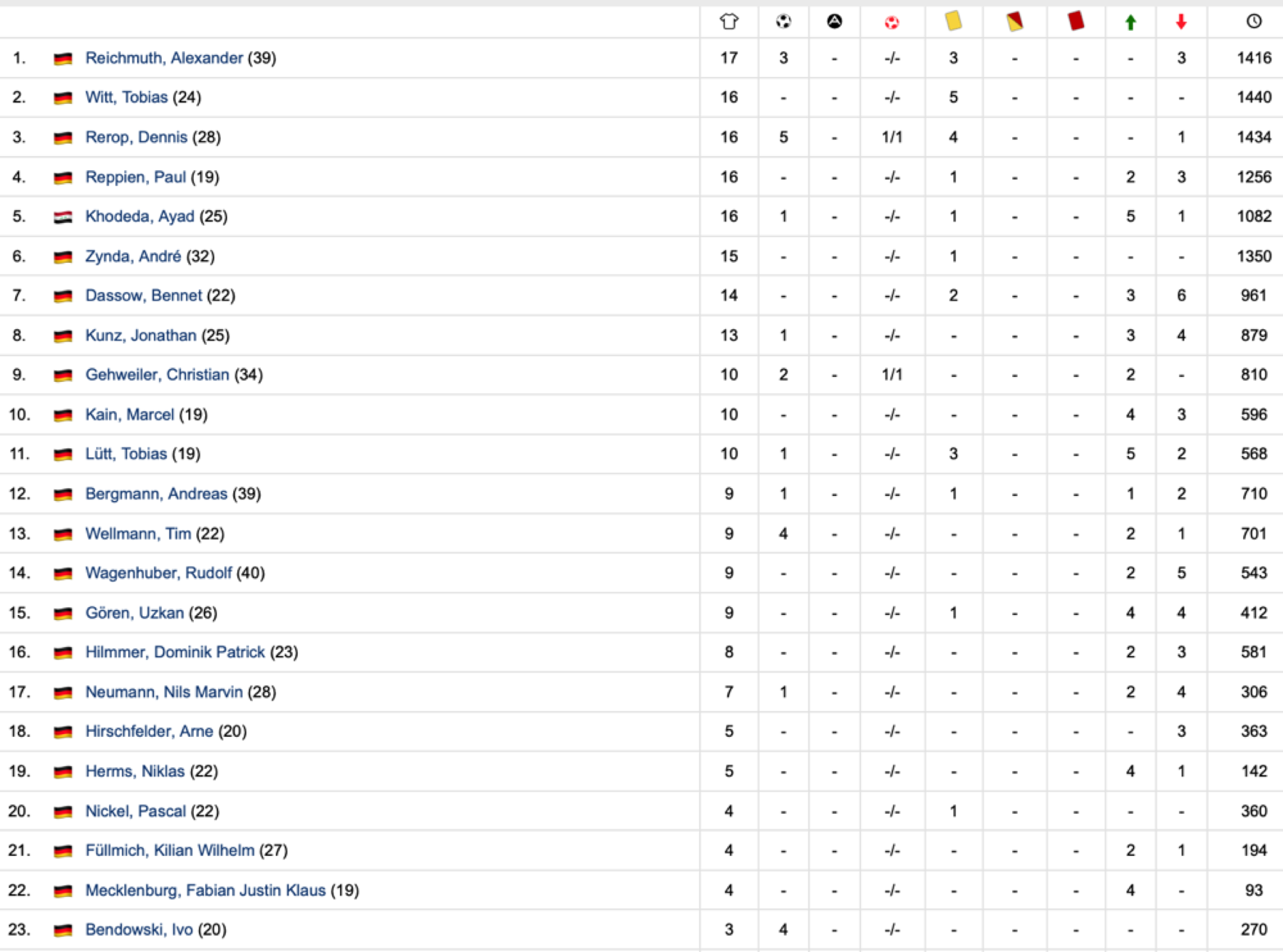Click the Bendowski, Ivo player link
Screen dimensions: 1283x952
139,929
